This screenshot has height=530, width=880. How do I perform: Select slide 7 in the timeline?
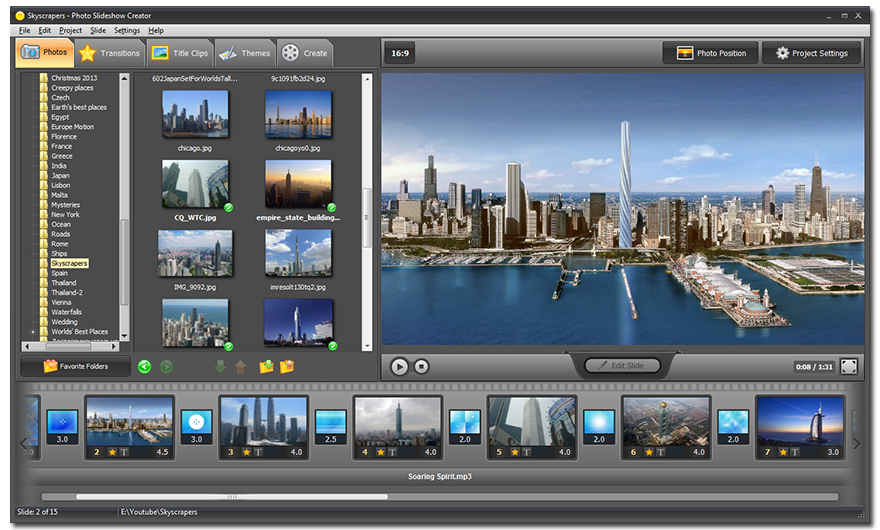coord(800,427)
